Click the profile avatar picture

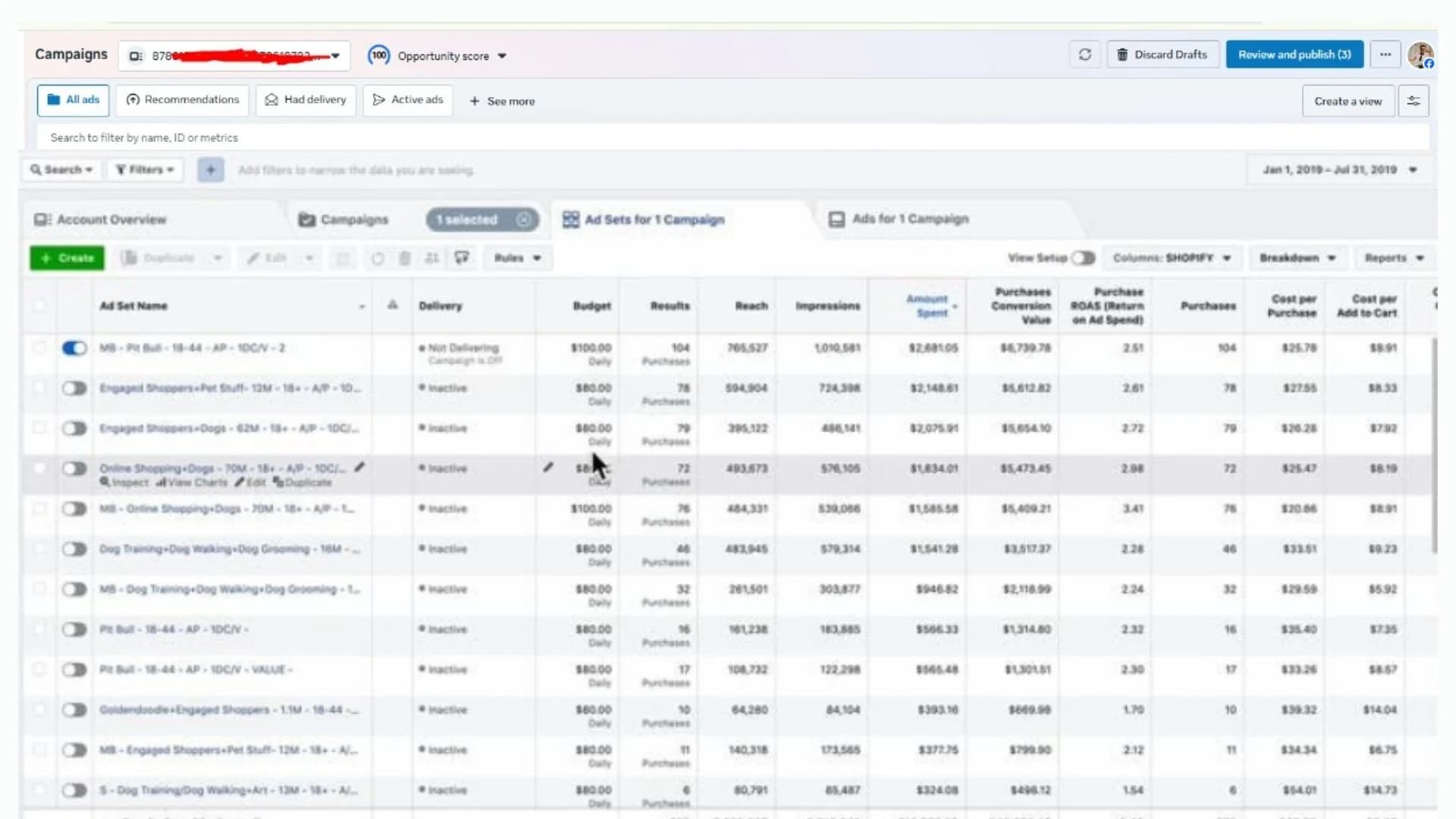click(1420, 55)
